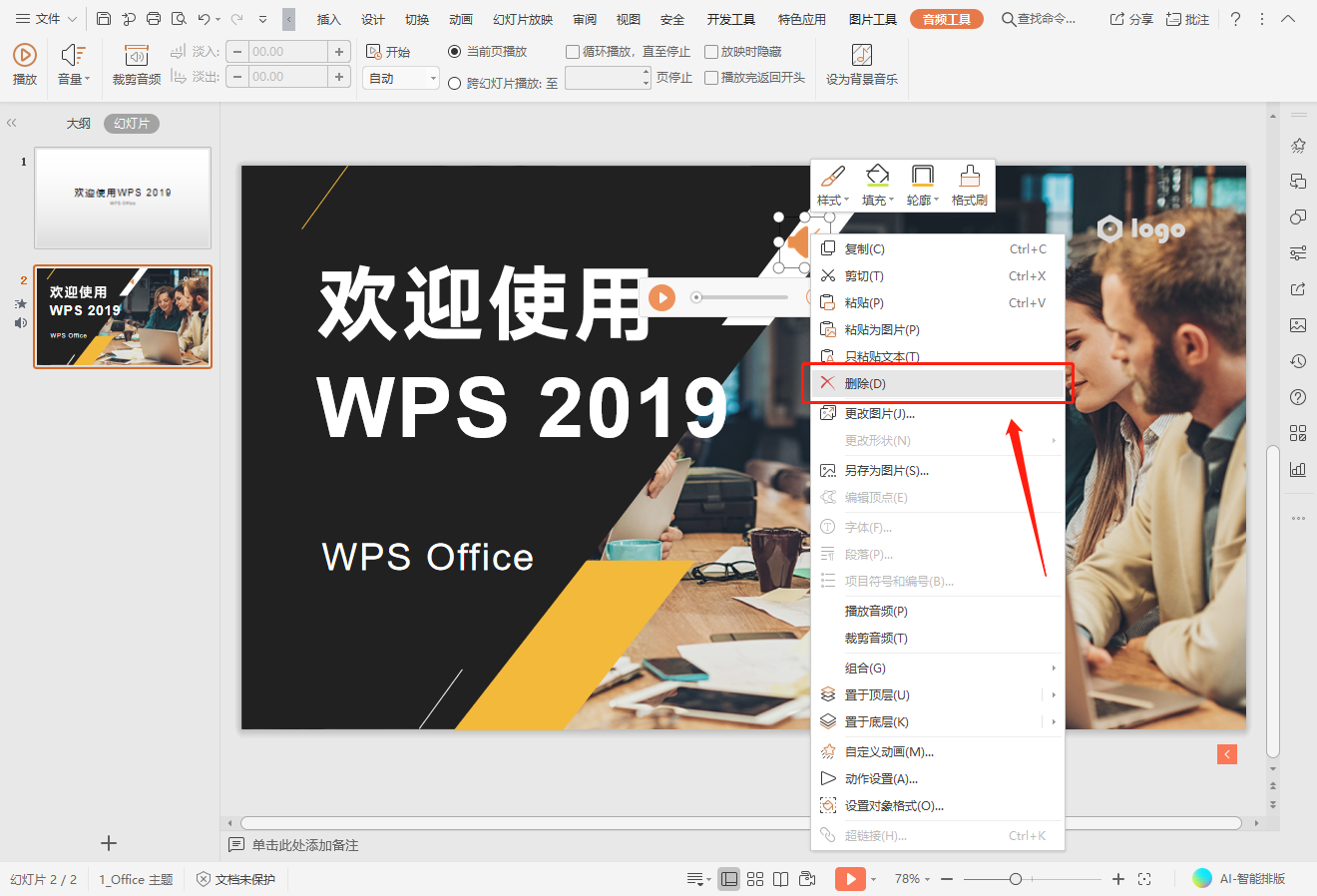Click the Redo arrow icon
This screenshot has width=1317, height=896.
tap(236, 19)
